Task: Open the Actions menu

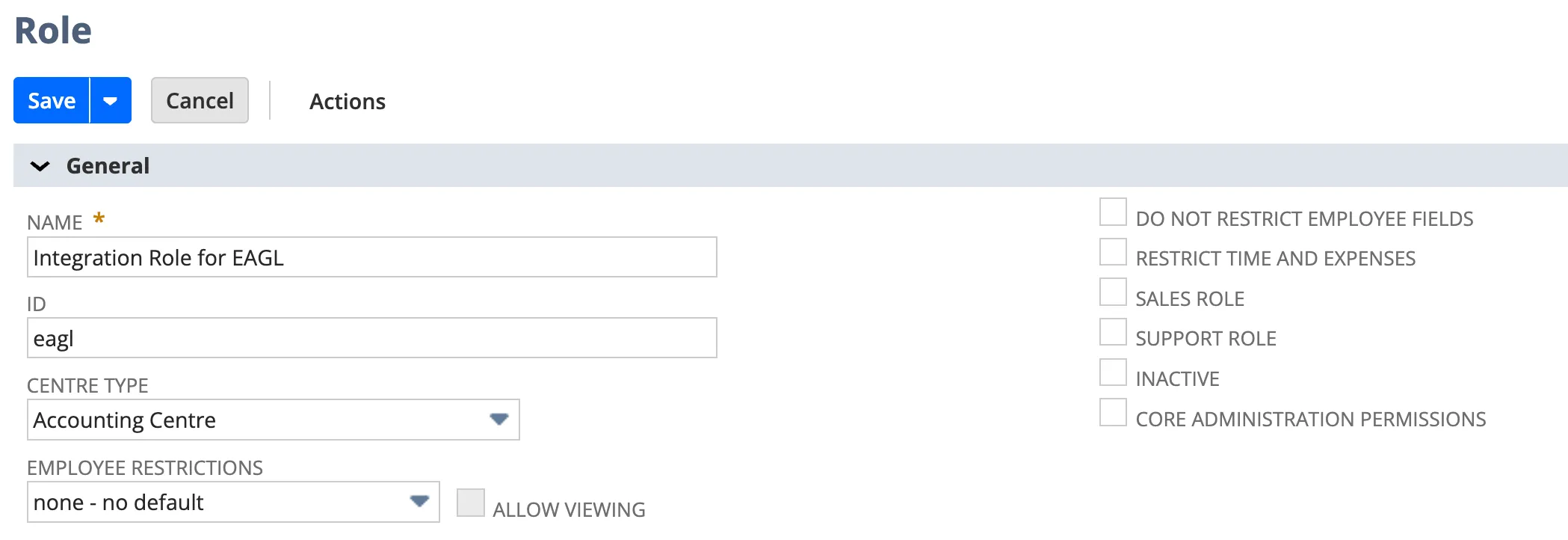Action: pyautogui.click(x=348, y=101)
